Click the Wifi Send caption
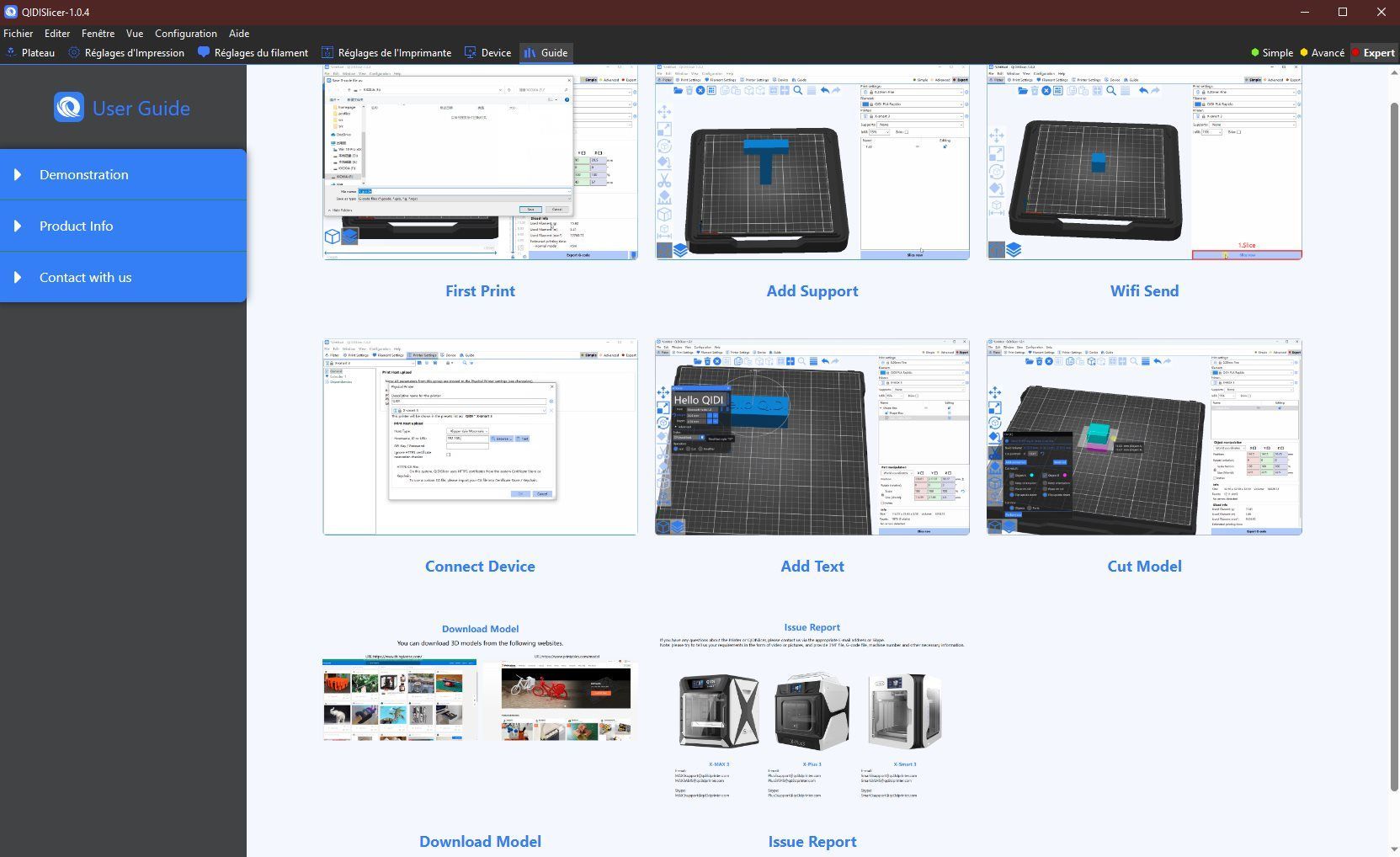 point(1144,290)
